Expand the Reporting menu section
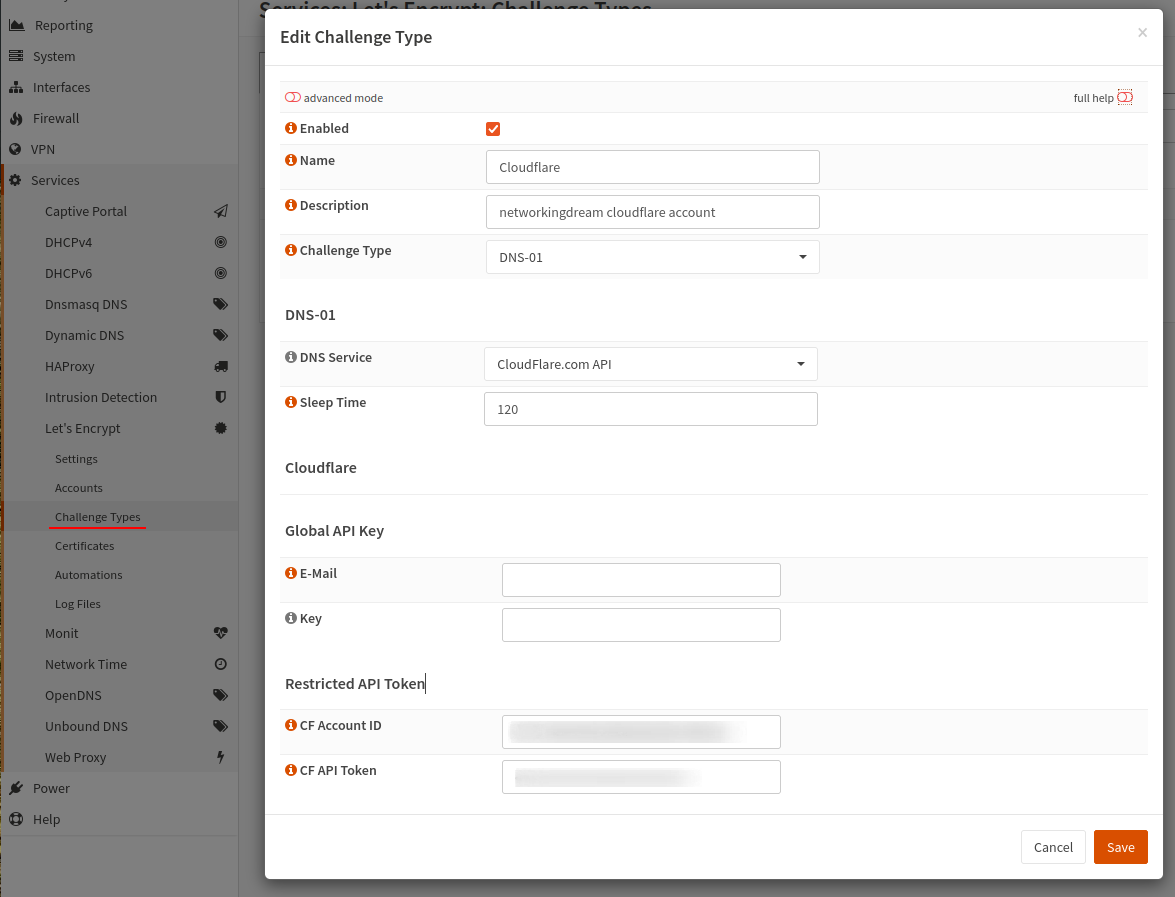 (63, 25)
